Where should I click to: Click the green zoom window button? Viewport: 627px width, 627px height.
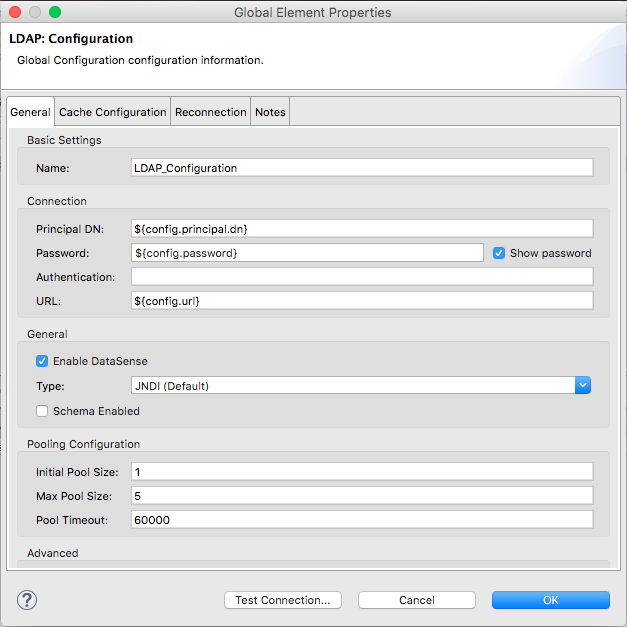coord(55,12)
